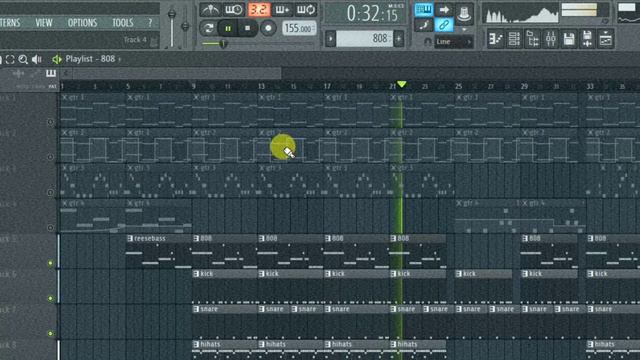Screen dimensions: 640x360
Task: Pause playback with the green pause button
Action: 228,28
